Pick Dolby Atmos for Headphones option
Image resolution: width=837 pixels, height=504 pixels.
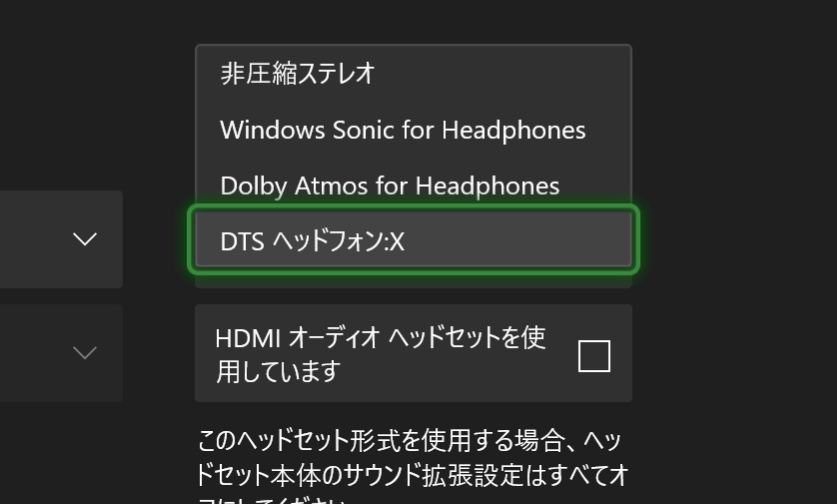point(414,185)
